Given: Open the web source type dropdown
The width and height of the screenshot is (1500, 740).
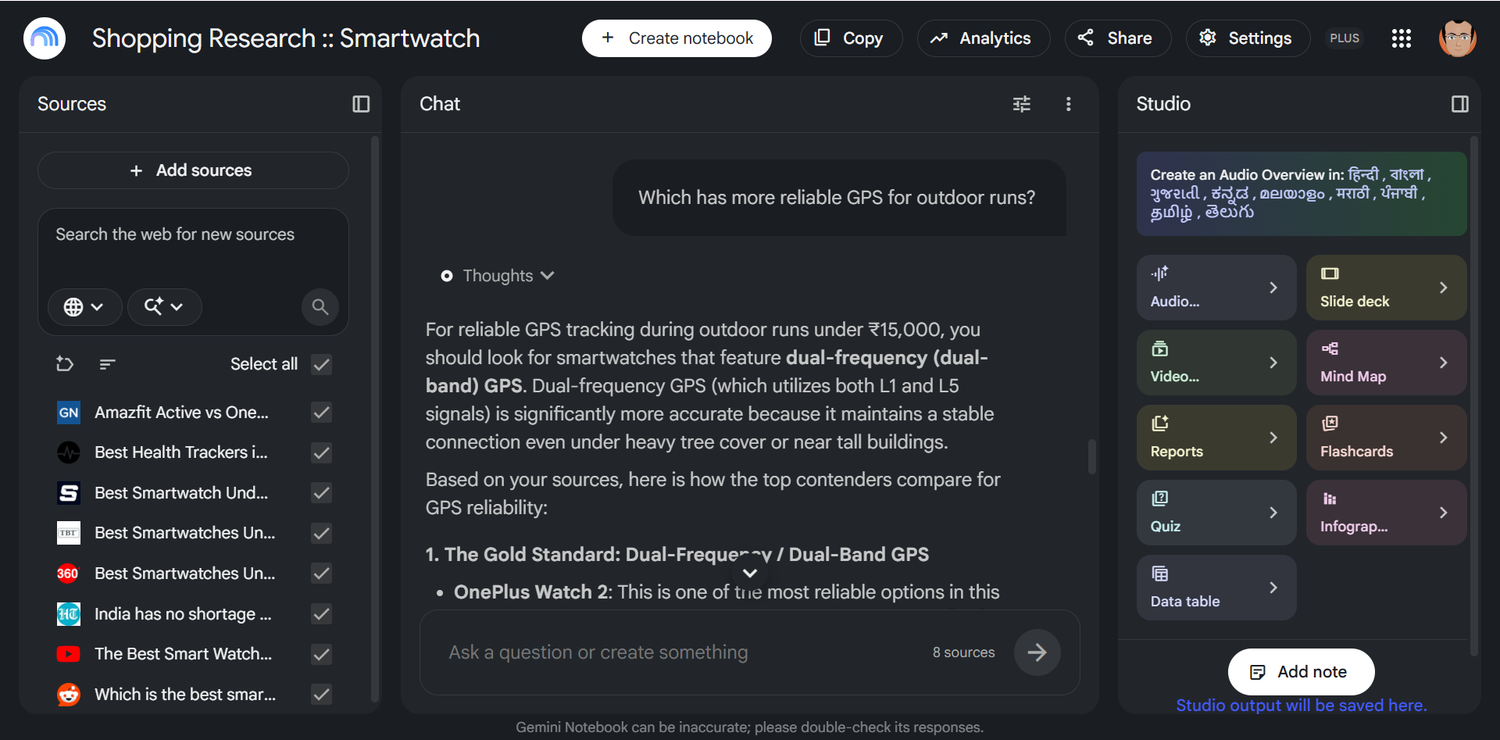Looking at the screenshot, I should pyautogui.click(x=84, y=307).
